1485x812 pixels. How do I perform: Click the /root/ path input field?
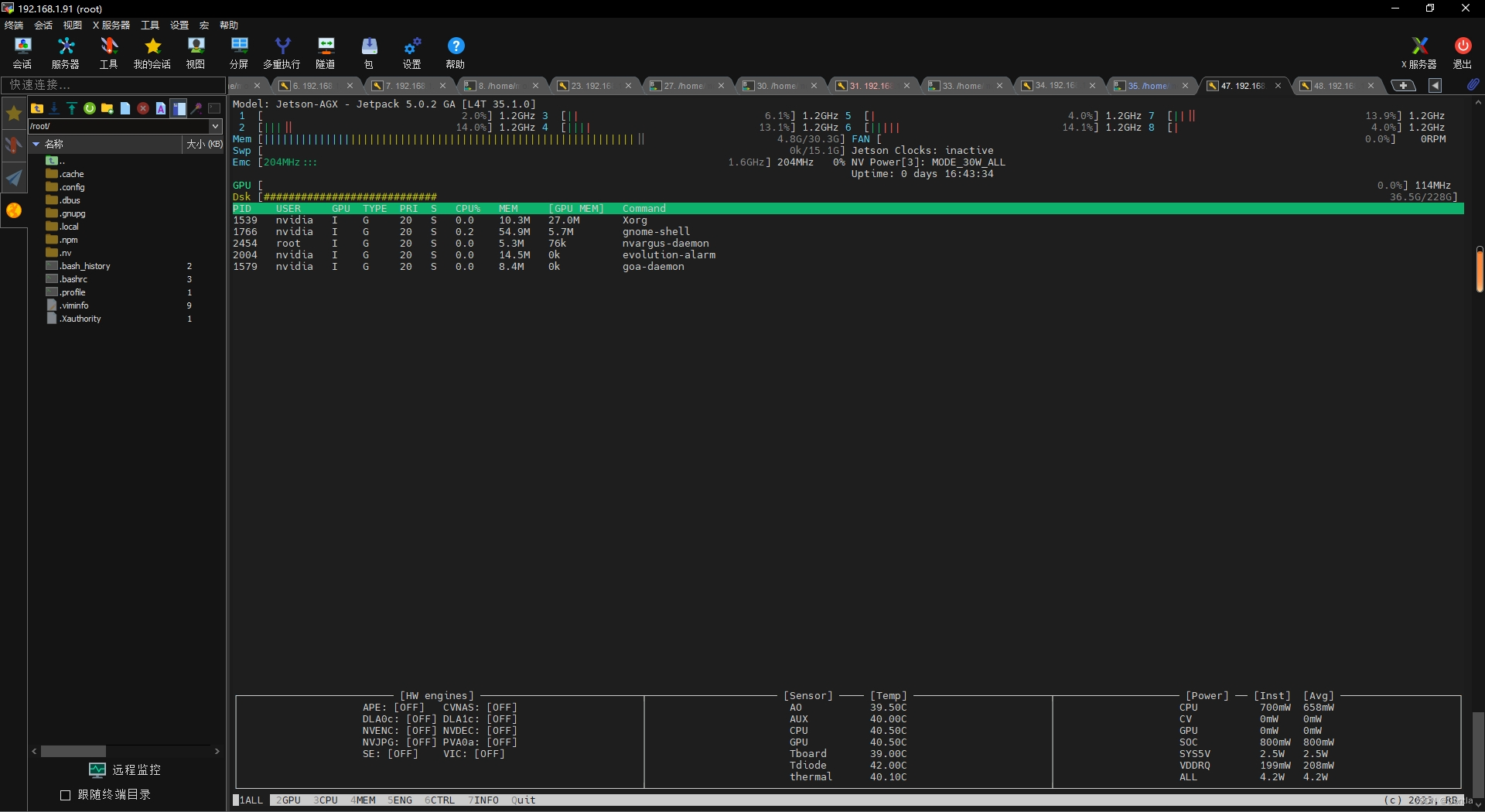click(x=119, y=126)
